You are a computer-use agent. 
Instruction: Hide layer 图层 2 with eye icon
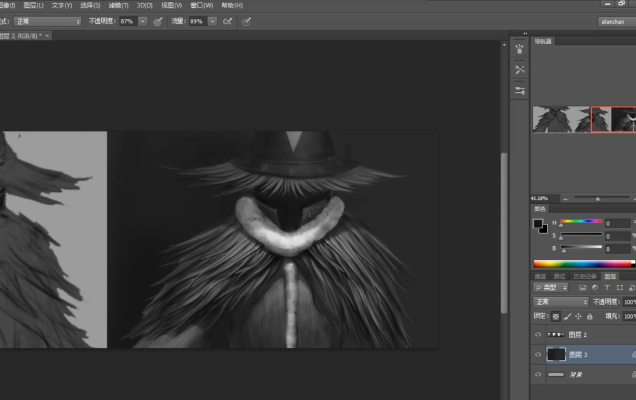(x=538, y=334)
